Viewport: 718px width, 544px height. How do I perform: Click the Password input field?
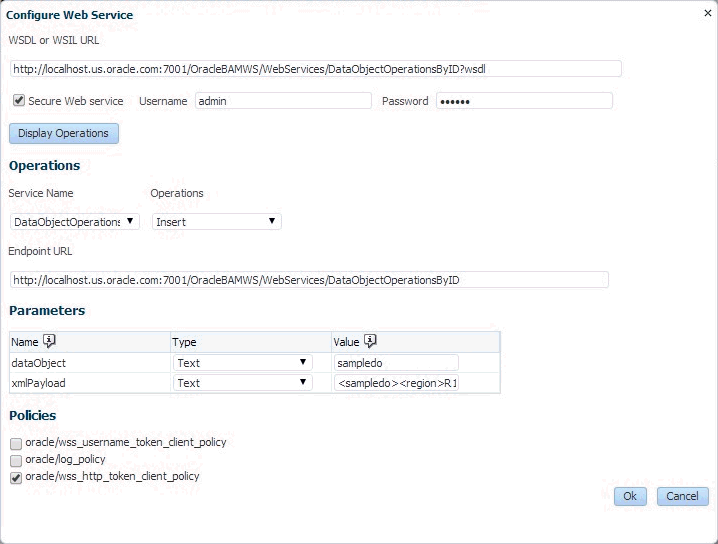point(524,101)
